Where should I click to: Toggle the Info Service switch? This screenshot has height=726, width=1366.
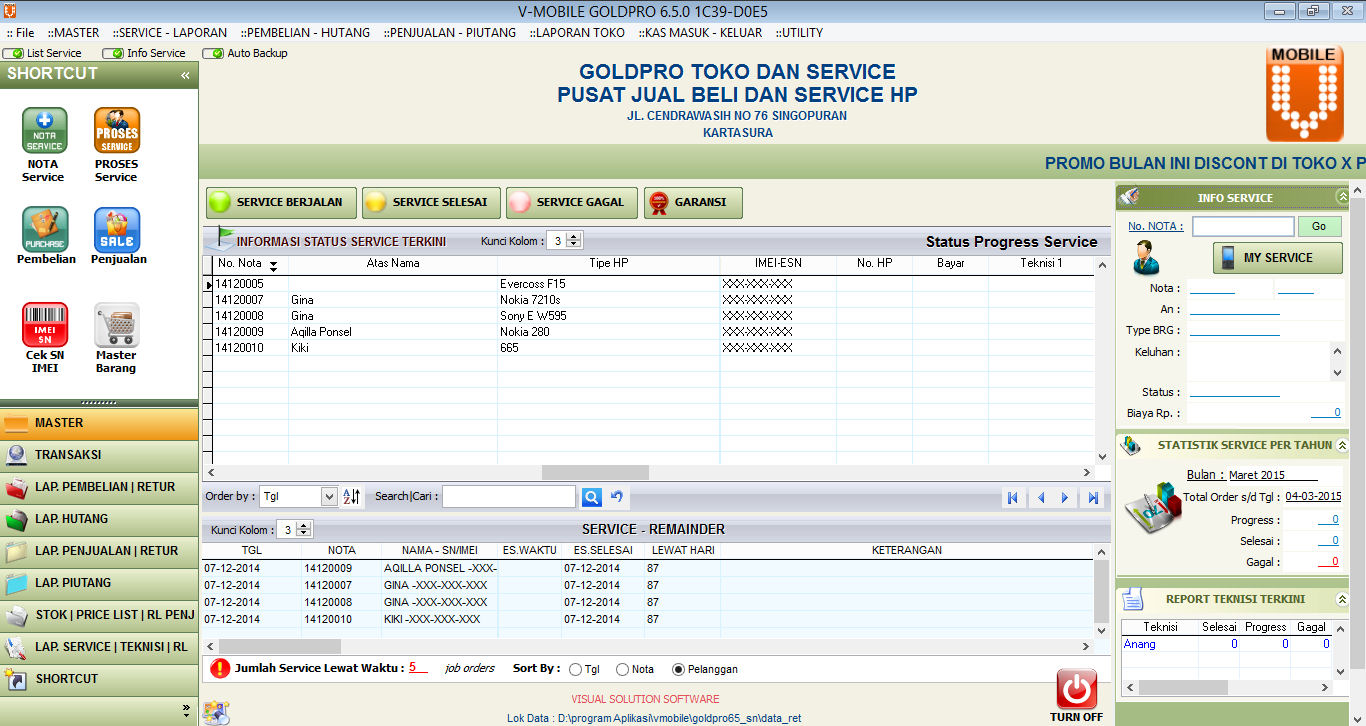[x=113, y=53]
